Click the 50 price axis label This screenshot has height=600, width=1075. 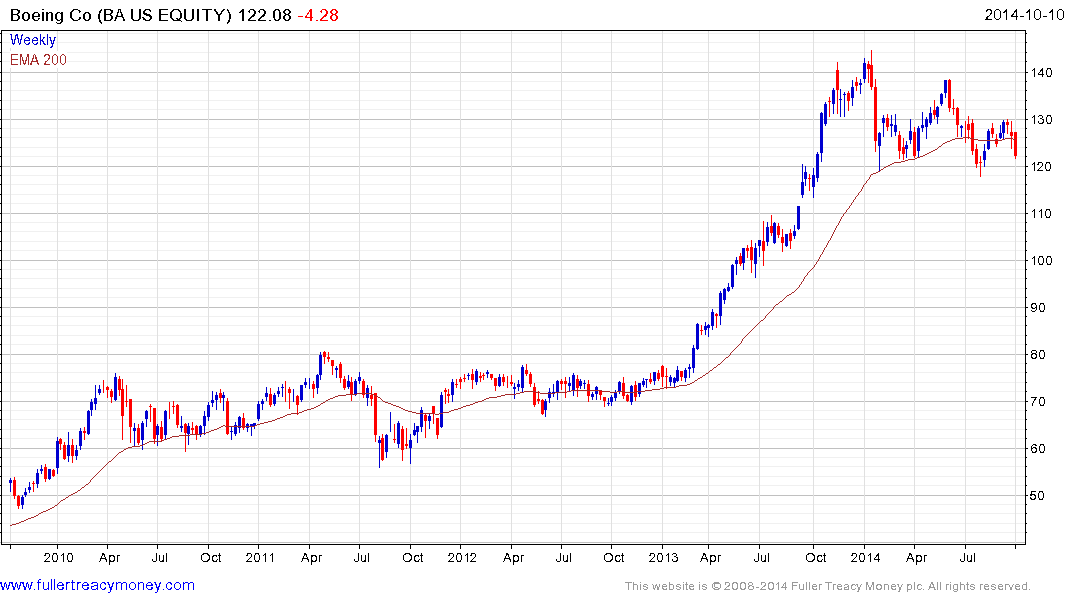click(1038, 496)
